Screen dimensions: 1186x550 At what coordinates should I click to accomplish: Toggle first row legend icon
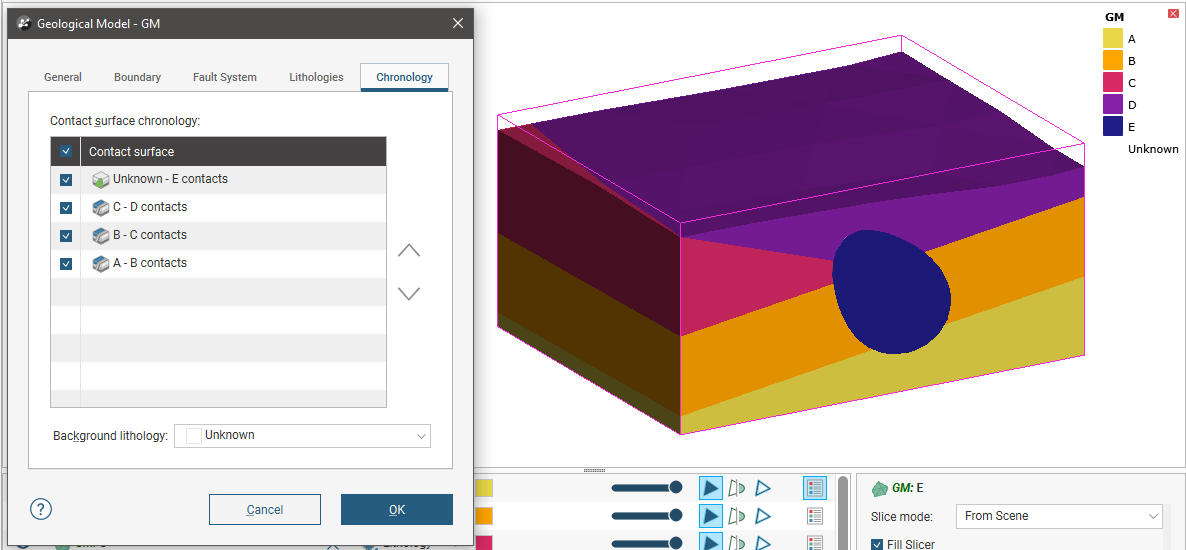tap(815, 488)
